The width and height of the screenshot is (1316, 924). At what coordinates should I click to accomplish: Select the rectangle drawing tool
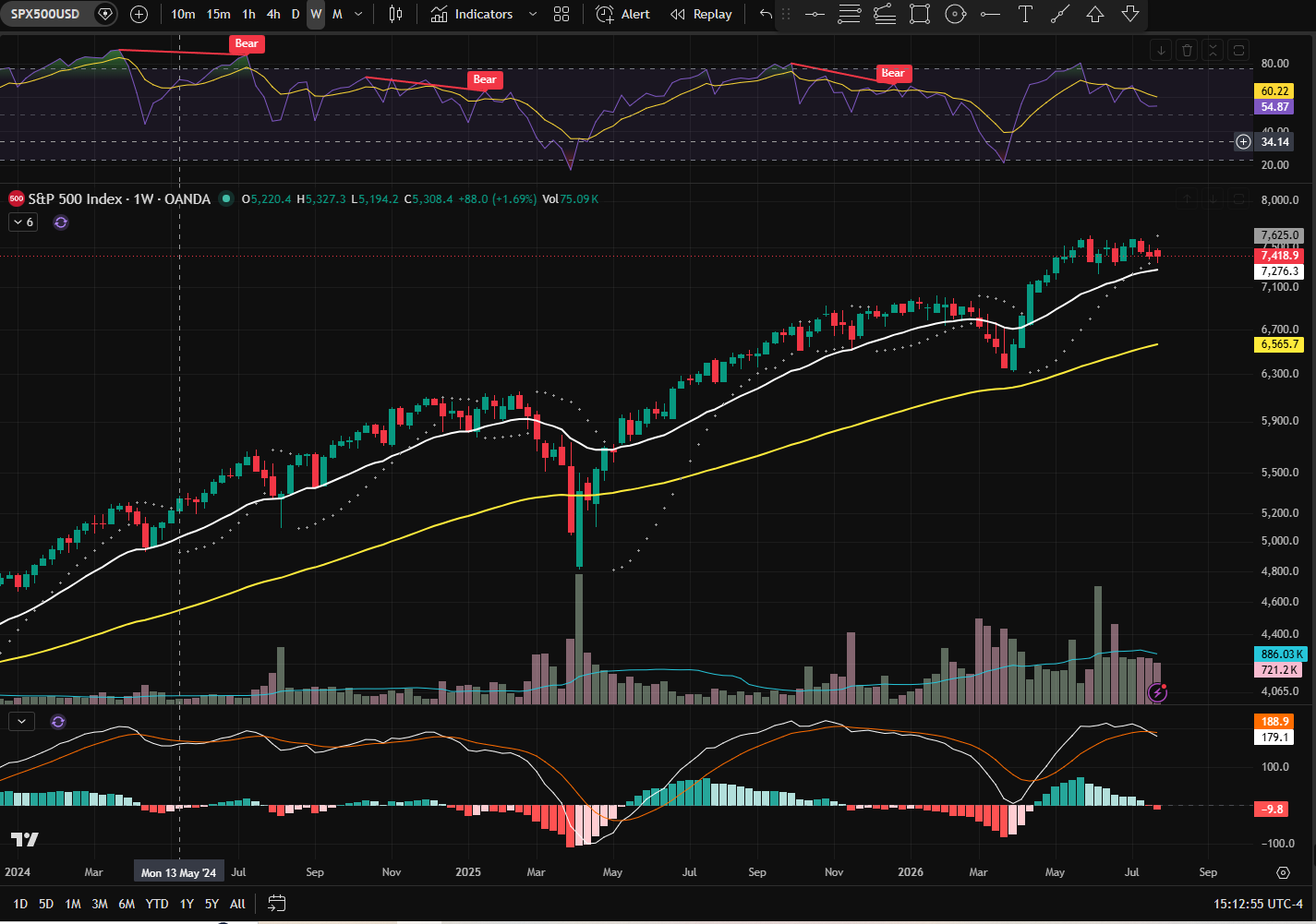920,14
